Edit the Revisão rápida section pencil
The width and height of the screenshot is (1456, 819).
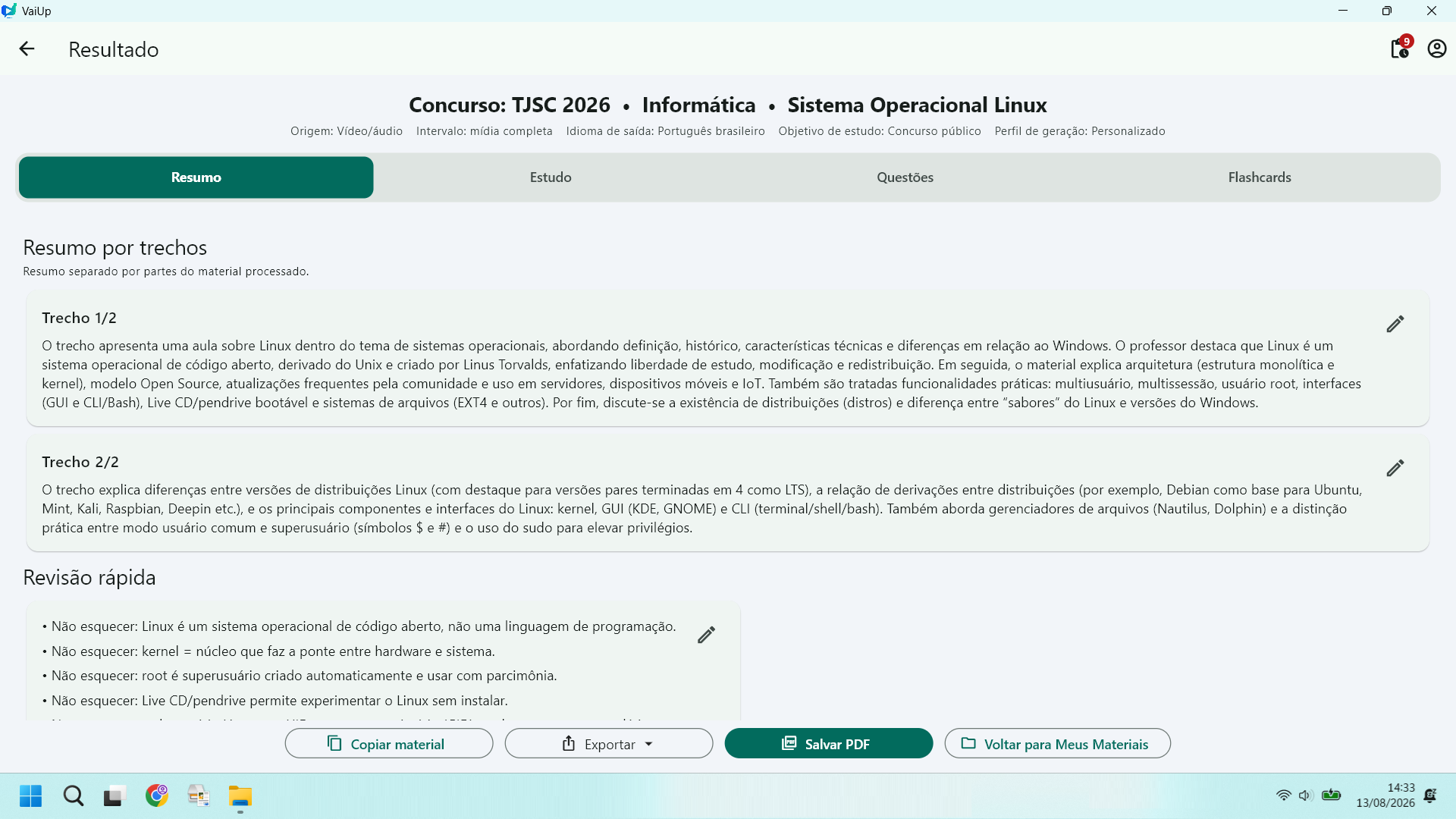[x=706, y=635]
